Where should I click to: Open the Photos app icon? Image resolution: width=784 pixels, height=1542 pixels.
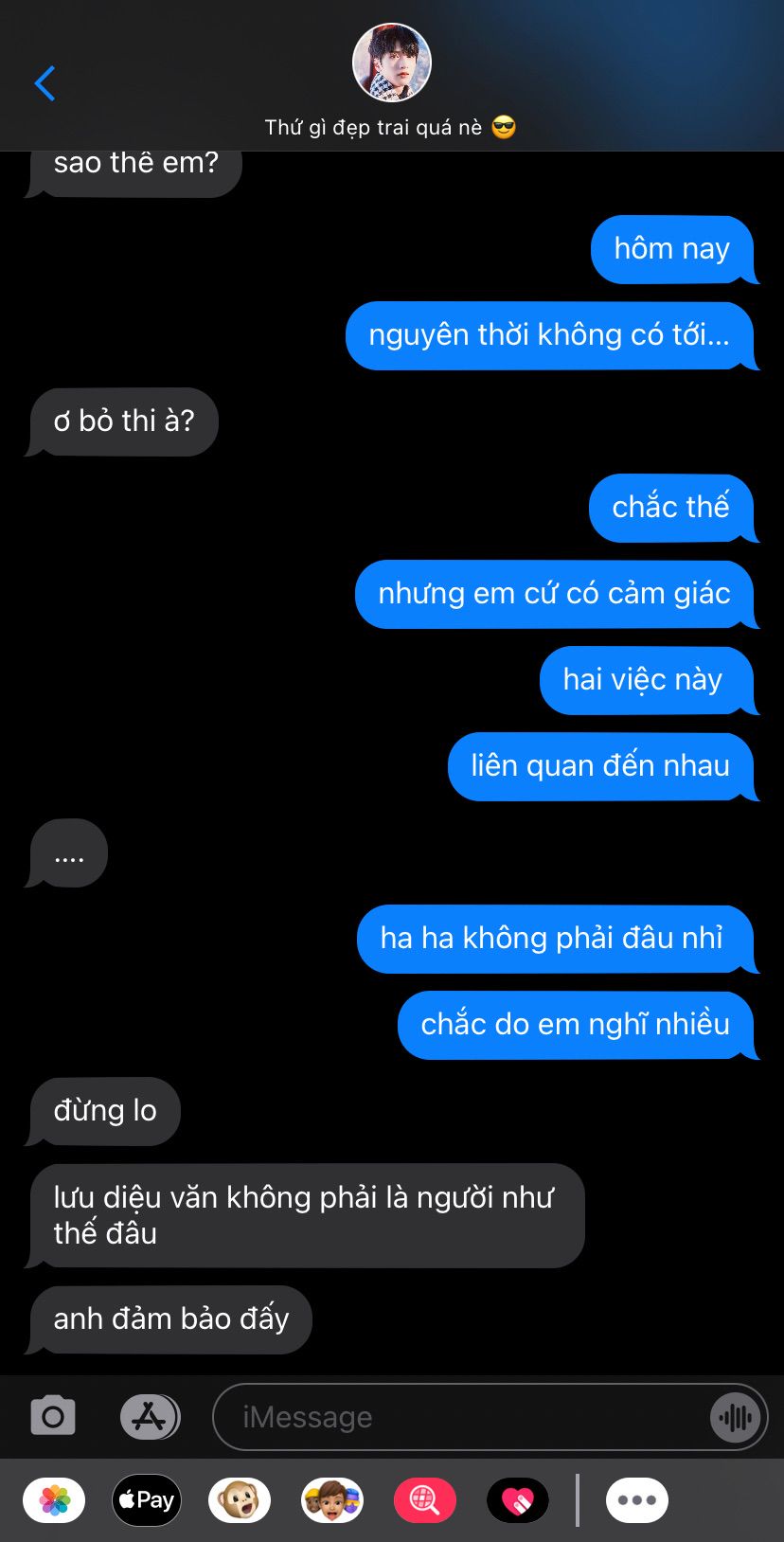tap(54, 1500)
